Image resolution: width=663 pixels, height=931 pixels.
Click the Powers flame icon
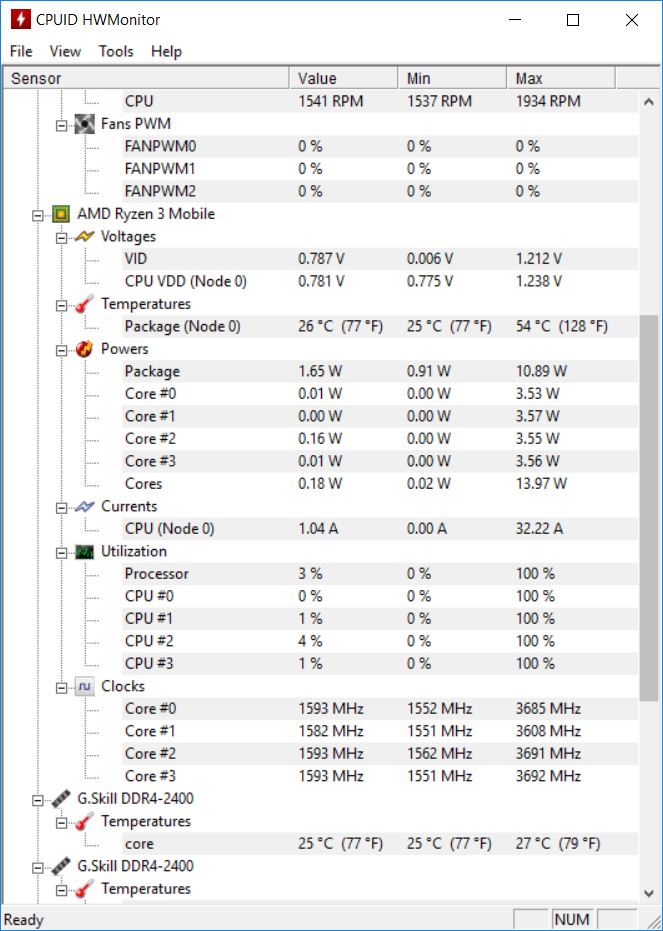pos(85,349)
